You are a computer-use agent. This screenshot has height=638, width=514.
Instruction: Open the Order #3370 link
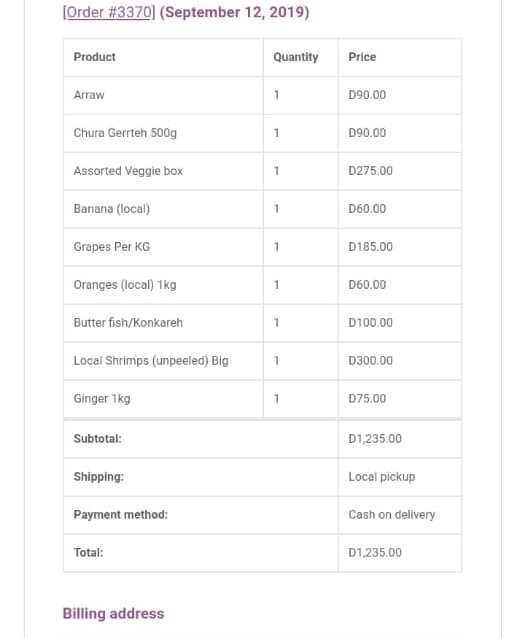pyautogui.click(x=109, y=12)
